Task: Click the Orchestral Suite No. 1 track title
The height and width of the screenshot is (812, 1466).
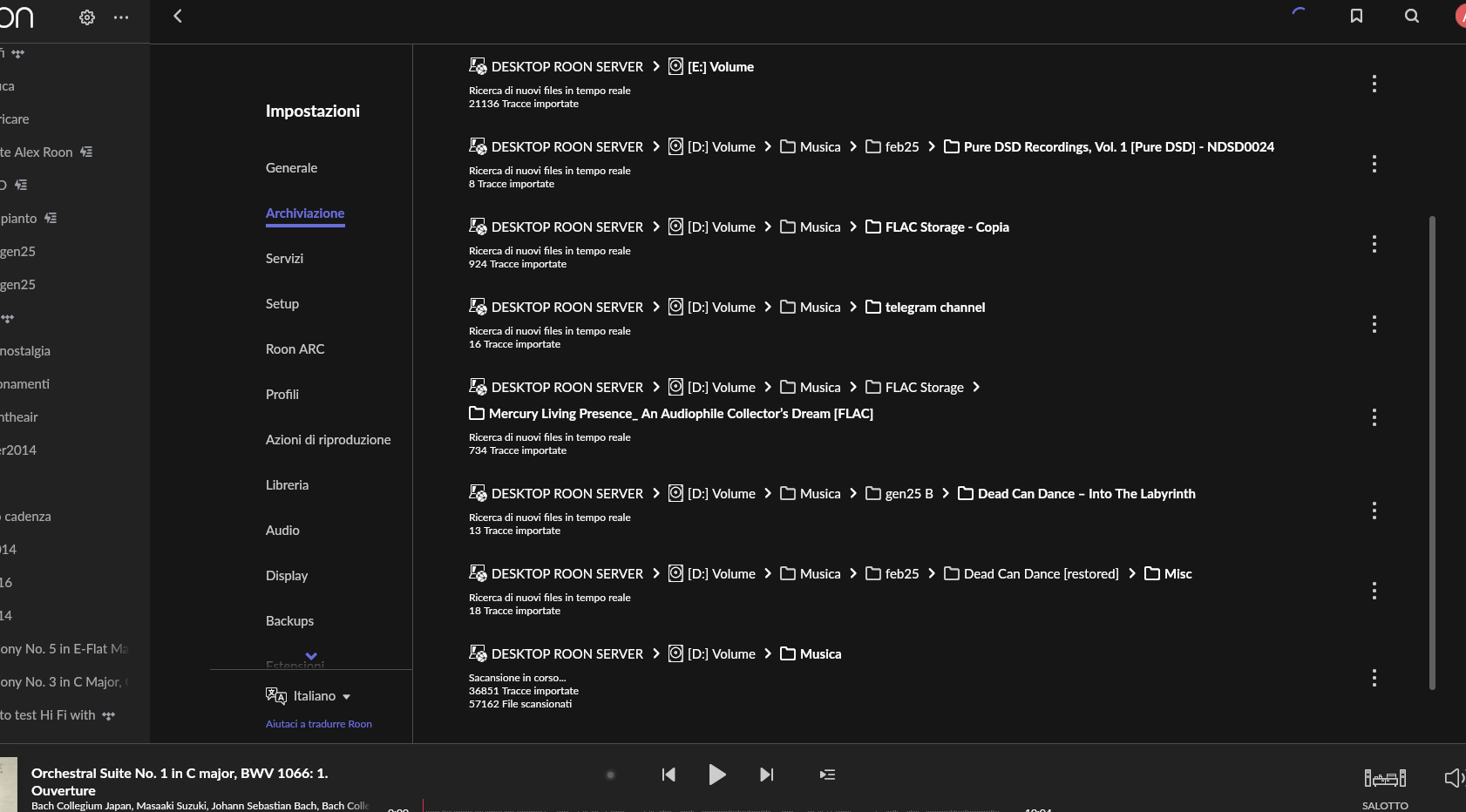Action: pyautogui.click(x=180, y=782)
